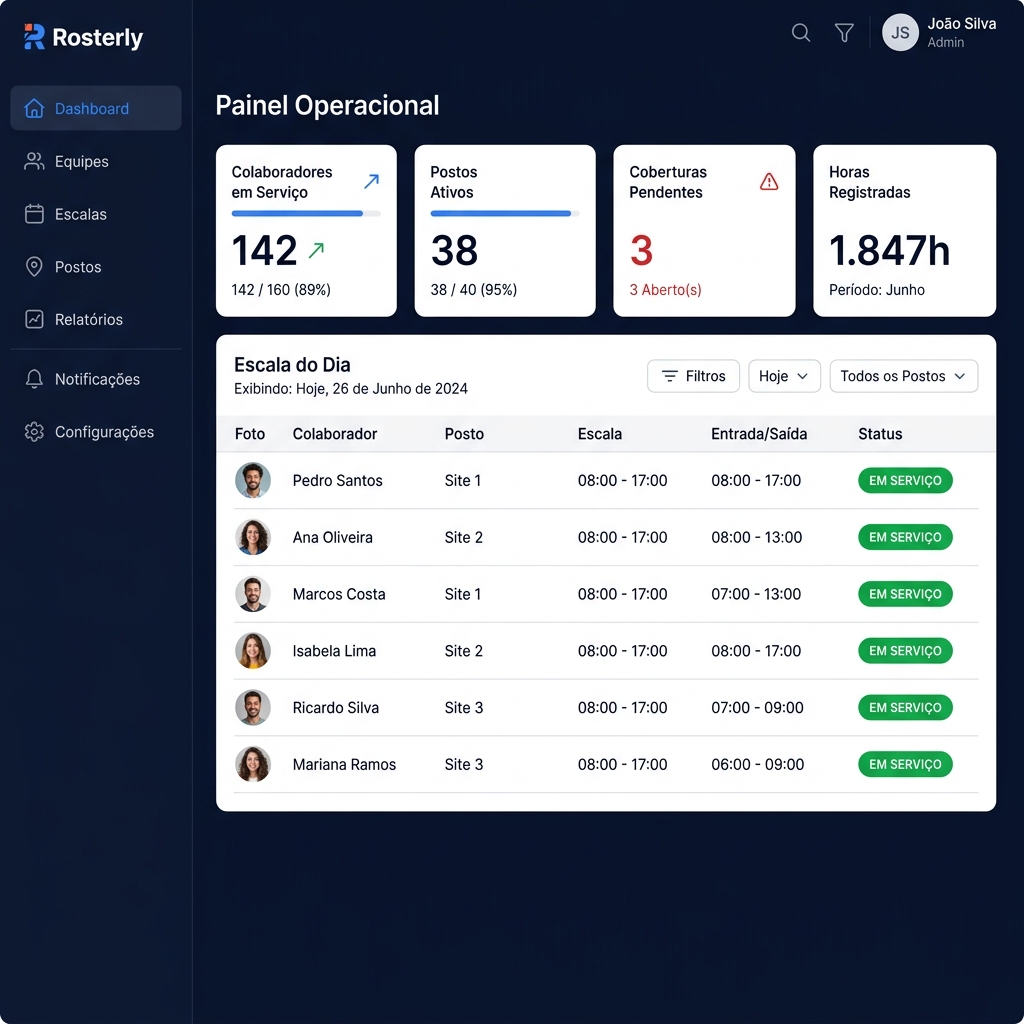Open Pedro Santos photo thumbnail
Viewport: 1024px width, 1024px height.
click(253, 480)
